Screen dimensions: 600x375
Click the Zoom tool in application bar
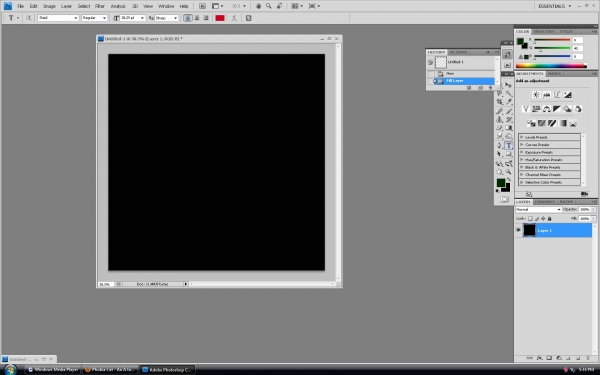click(269, 6)
